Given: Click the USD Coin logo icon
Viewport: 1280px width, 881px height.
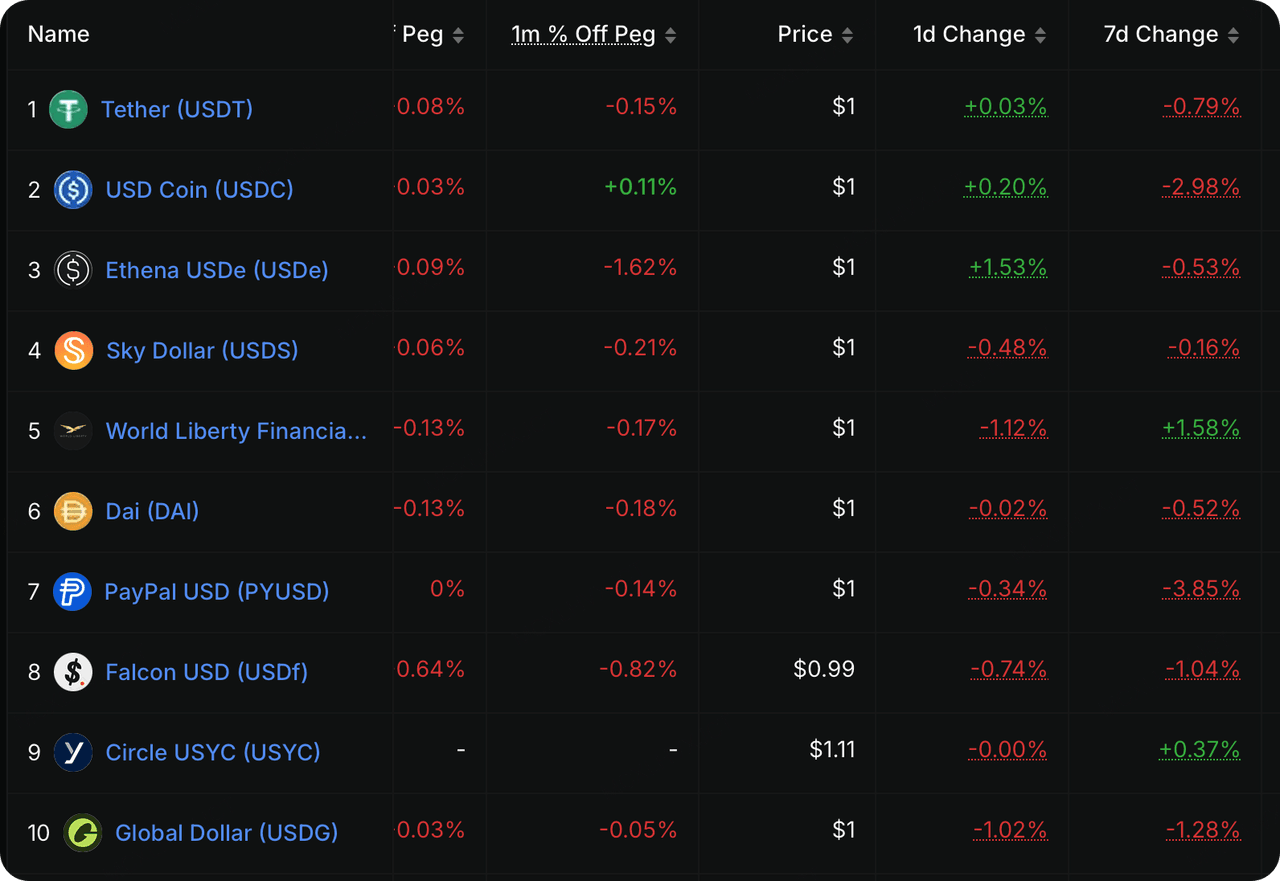Looking at the screenshot, I should tap(73, 189).
